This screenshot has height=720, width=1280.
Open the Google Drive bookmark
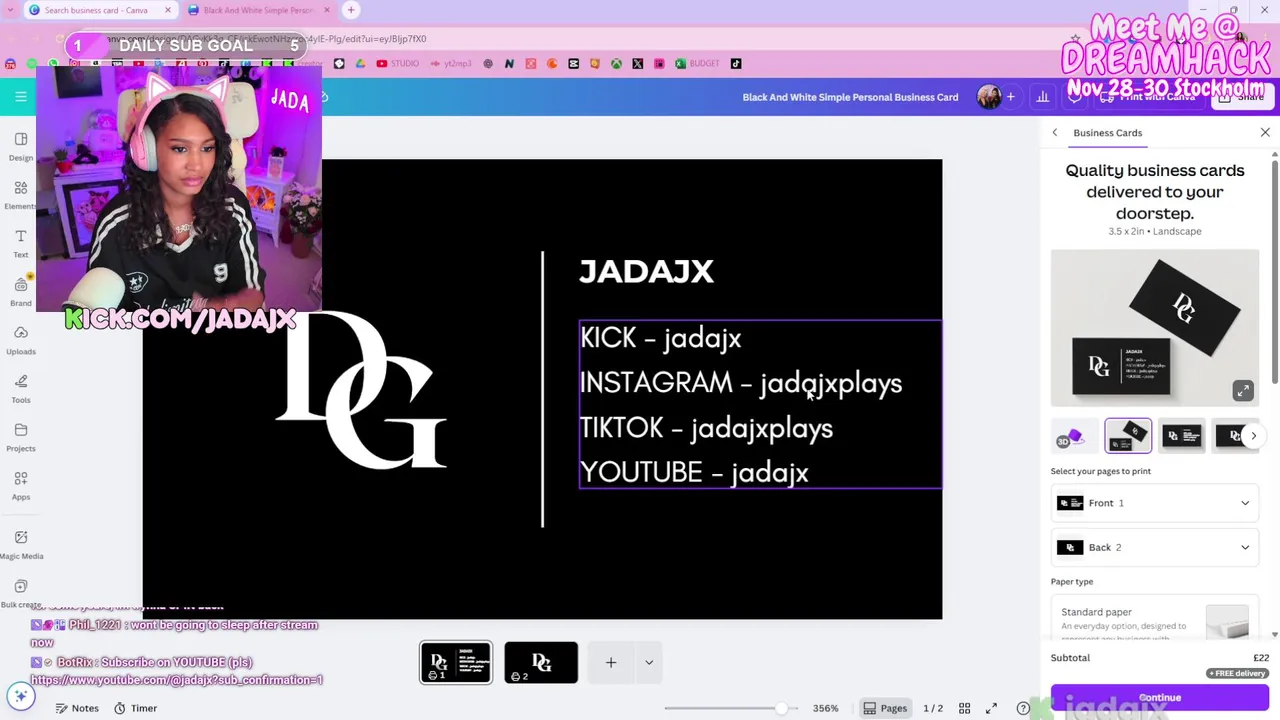(360, 64)
